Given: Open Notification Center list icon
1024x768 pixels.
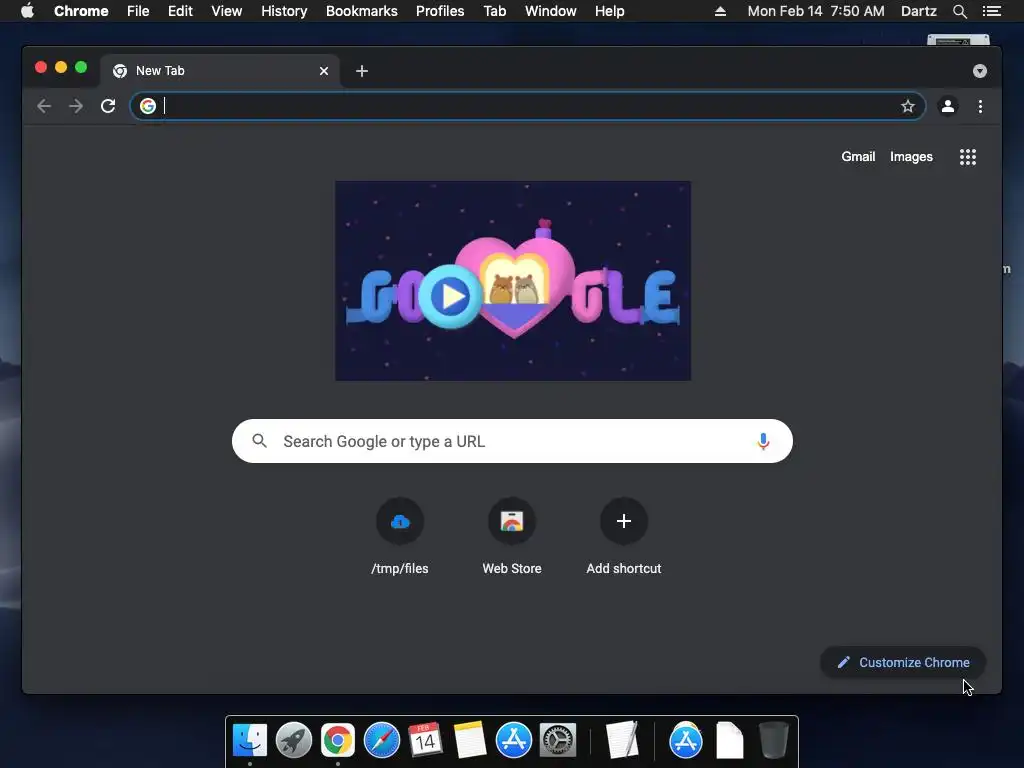Looking at the screenshot, I should [991, 11].
